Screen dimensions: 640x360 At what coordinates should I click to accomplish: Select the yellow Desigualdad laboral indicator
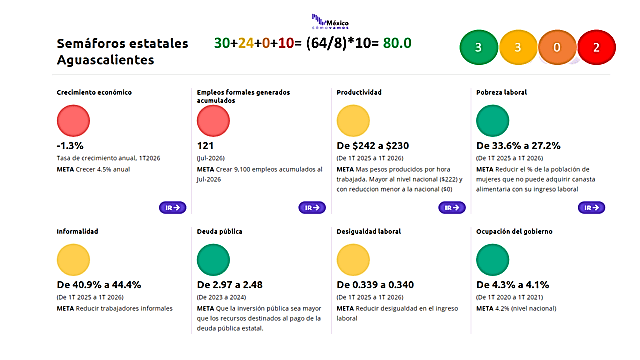pyautogui.click(x=353, y=260)
